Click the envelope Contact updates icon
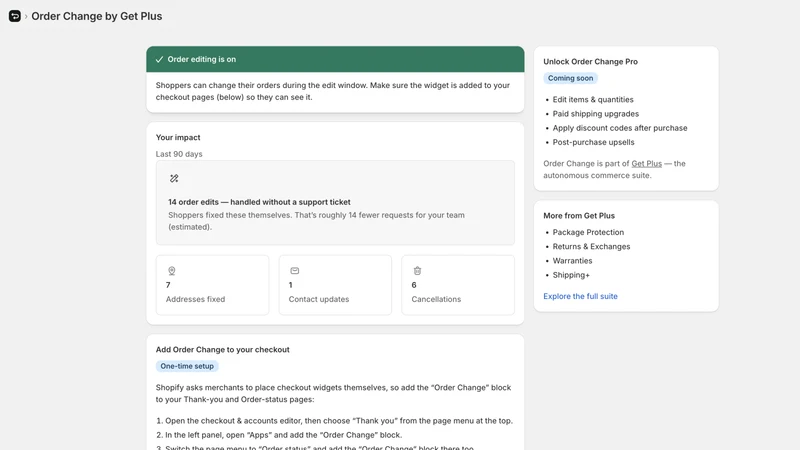Screen dimensions: 800x450 (294, 271)
